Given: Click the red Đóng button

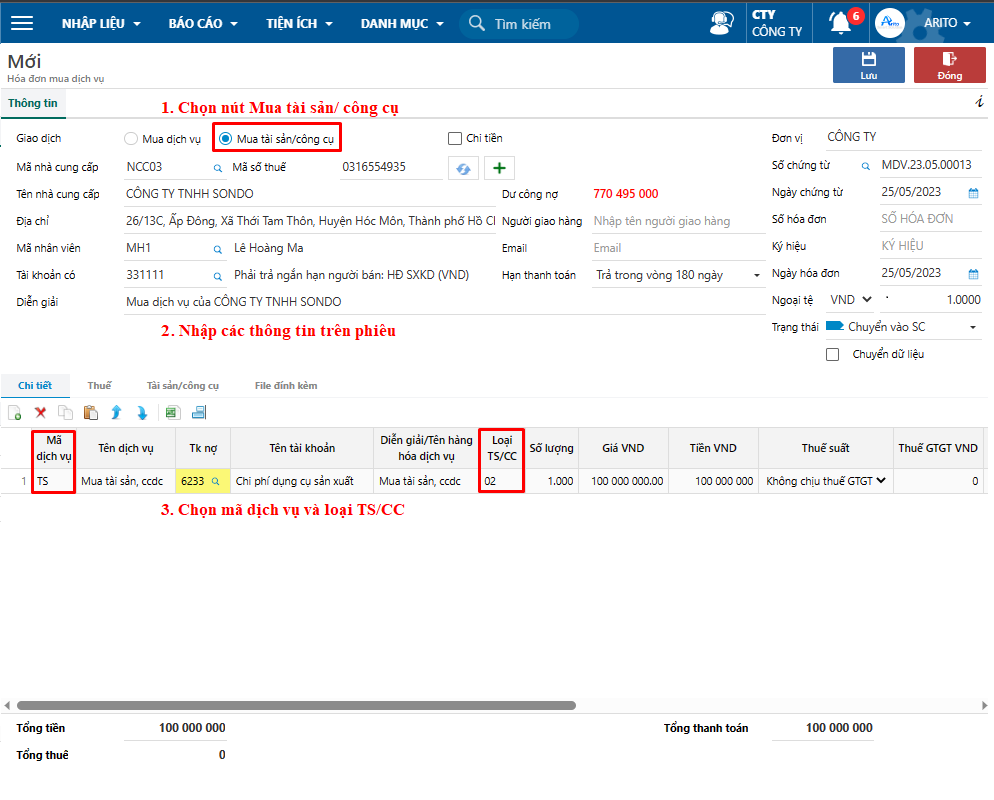Looking at the screenshot, I should pos(949,65).
